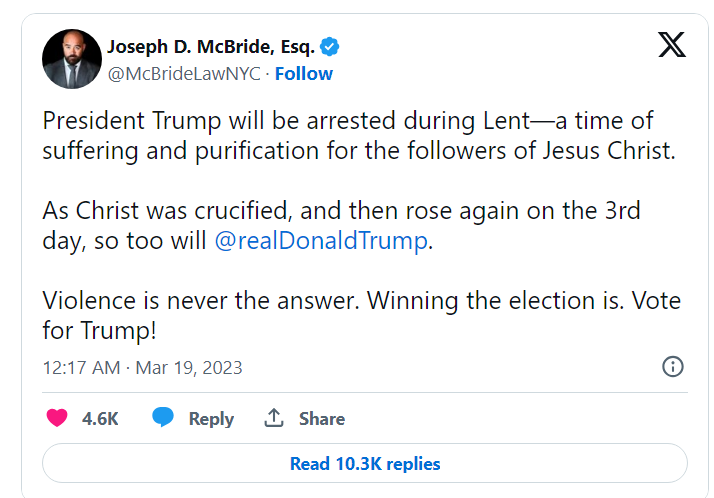Click the Reply label
The height and width of the screenshot is (498, 714).
click(x=211, y=419)
